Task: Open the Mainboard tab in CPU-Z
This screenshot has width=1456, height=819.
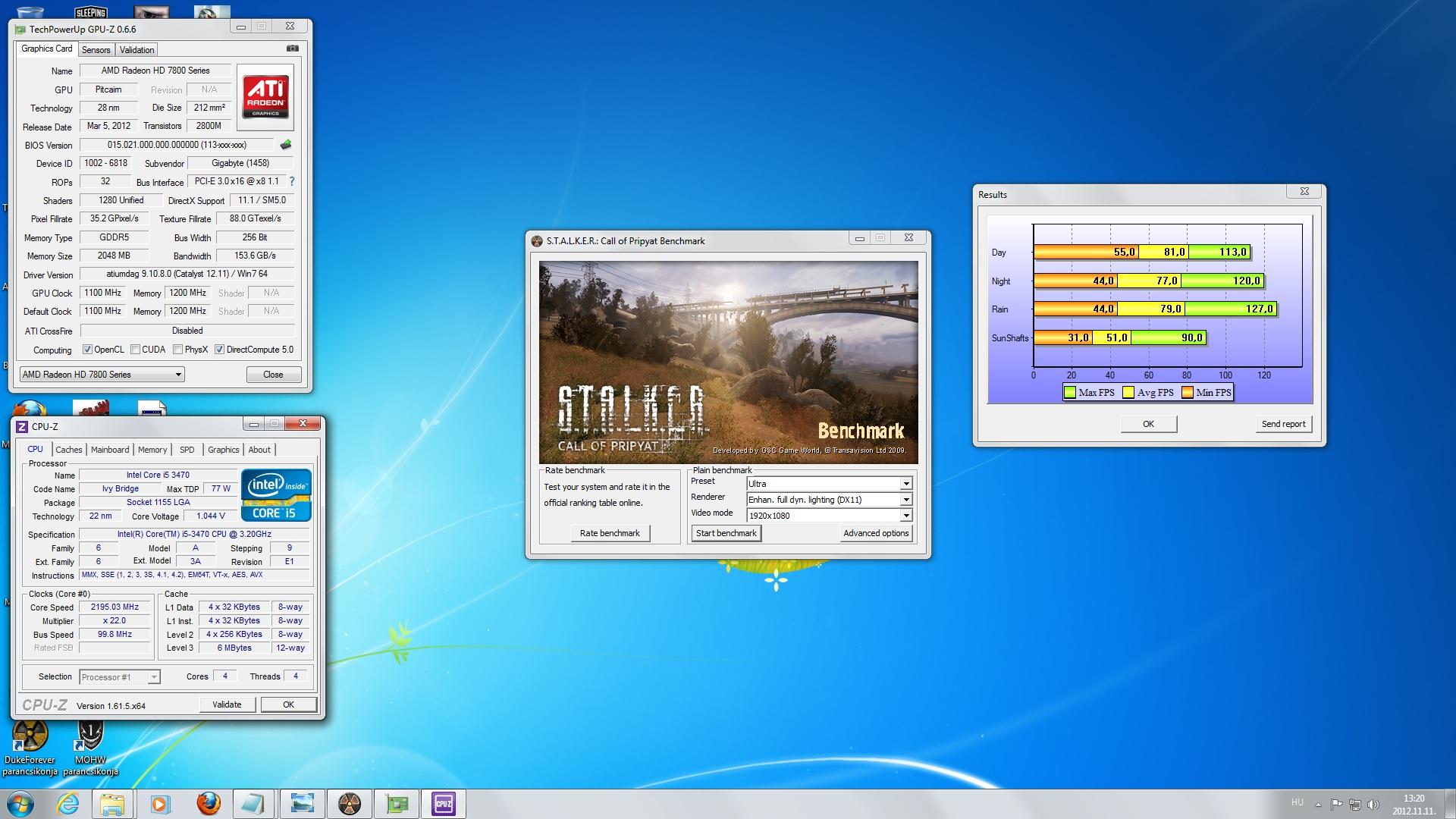Action: [110, 450]
